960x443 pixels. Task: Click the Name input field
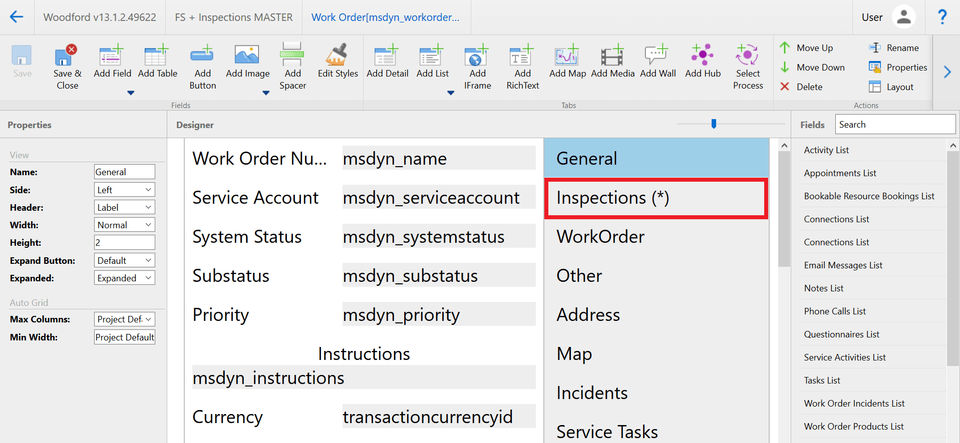(x=125, y=172)
